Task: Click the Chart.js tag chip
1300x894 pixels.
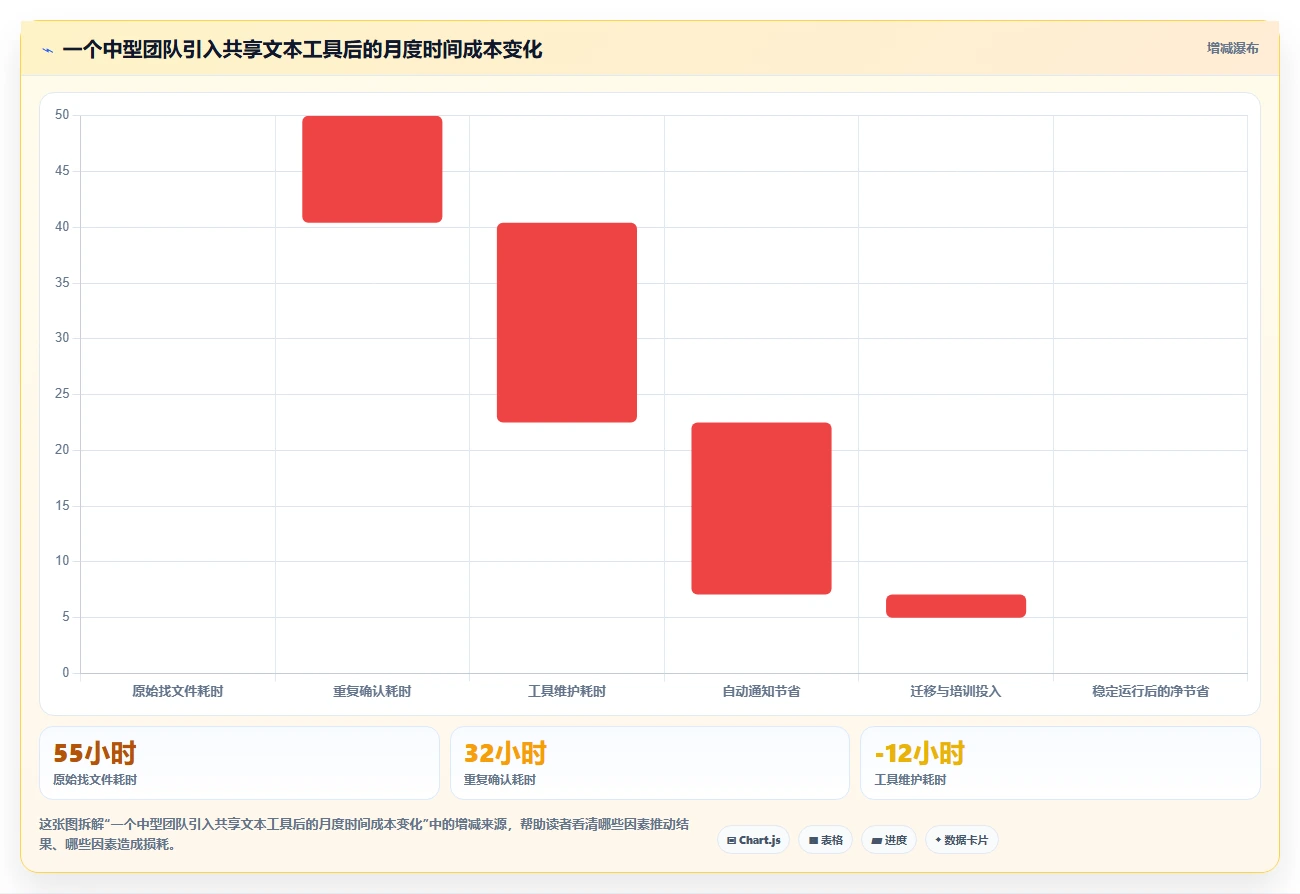Action: coord(753,840)
